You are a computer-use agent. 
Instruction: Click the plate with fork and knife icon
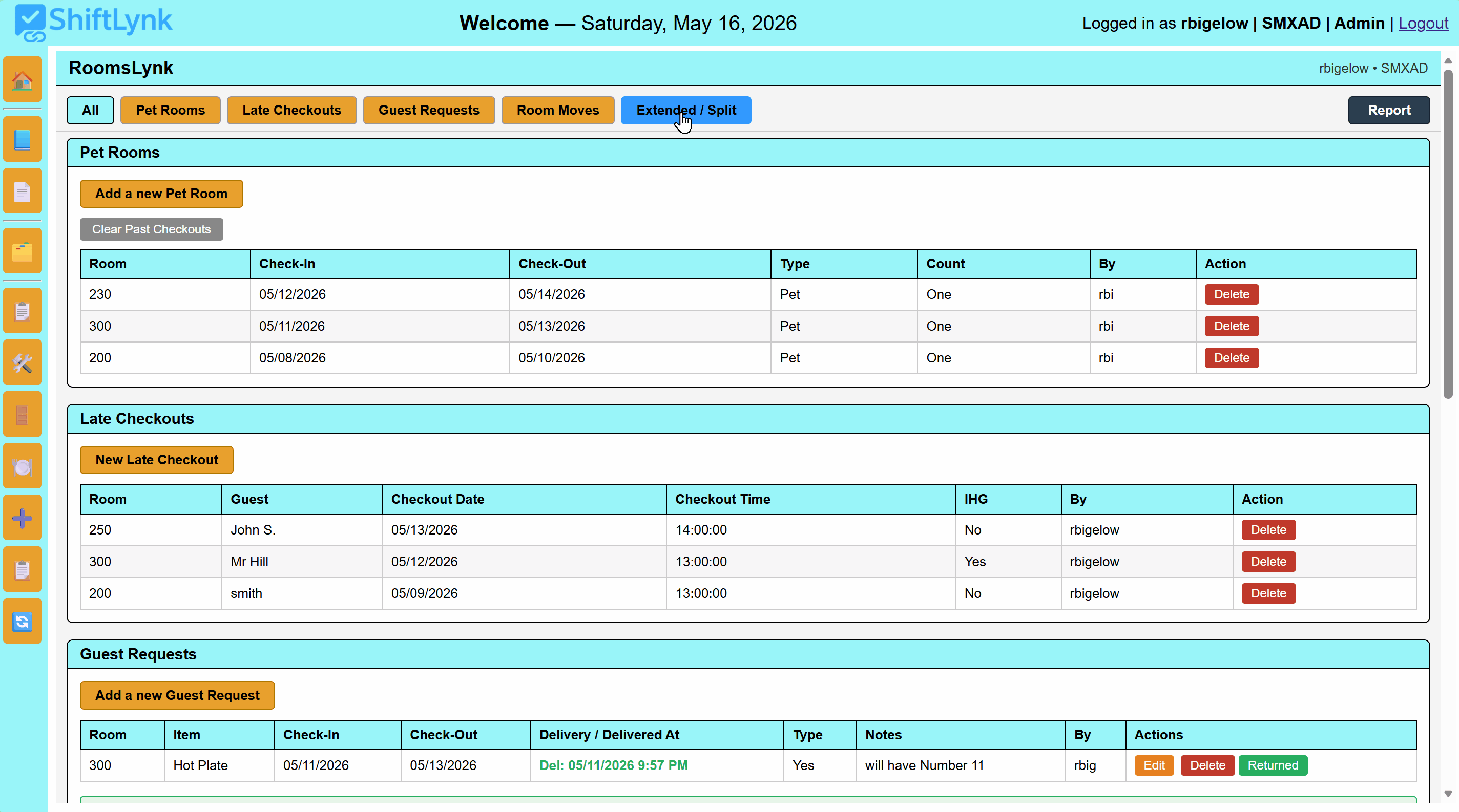[22, 466]
